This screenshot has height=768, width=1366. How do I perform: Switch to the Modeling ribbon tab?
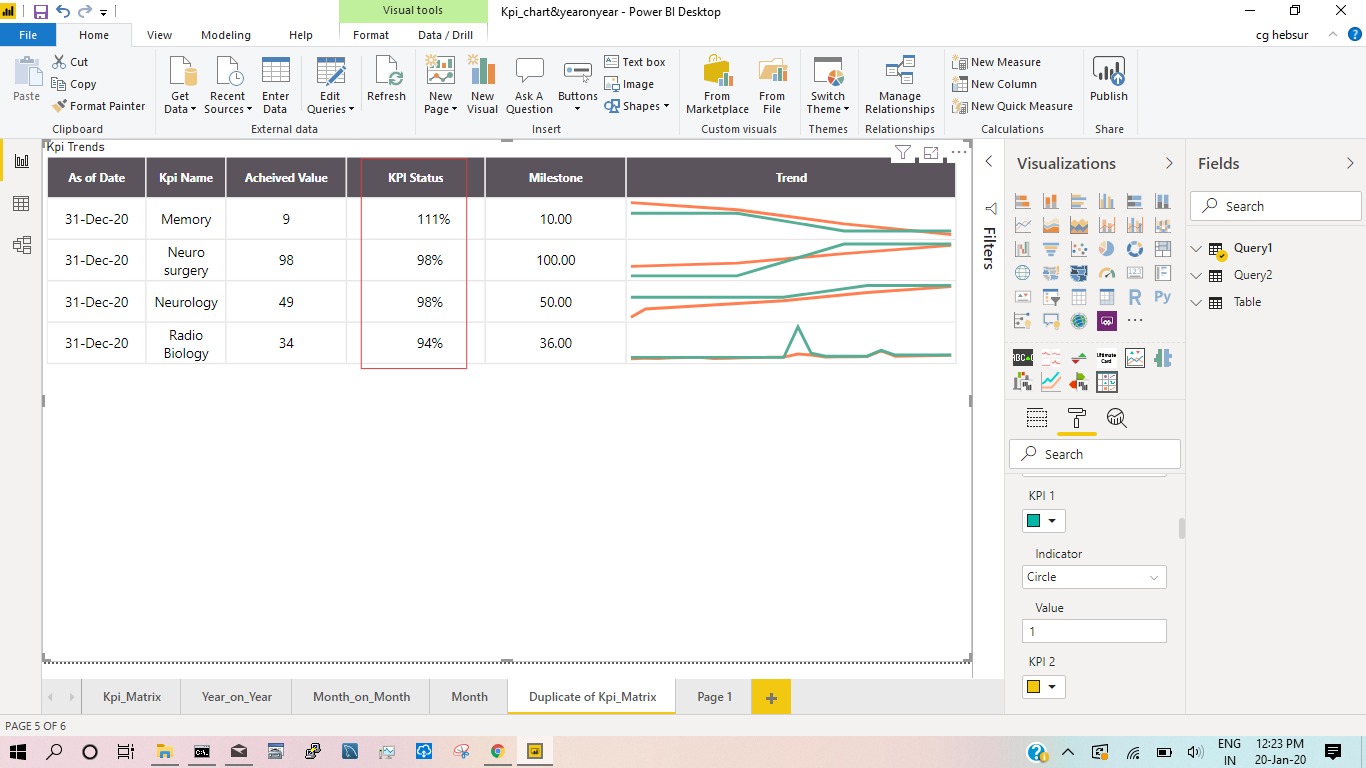click(226, 35)
